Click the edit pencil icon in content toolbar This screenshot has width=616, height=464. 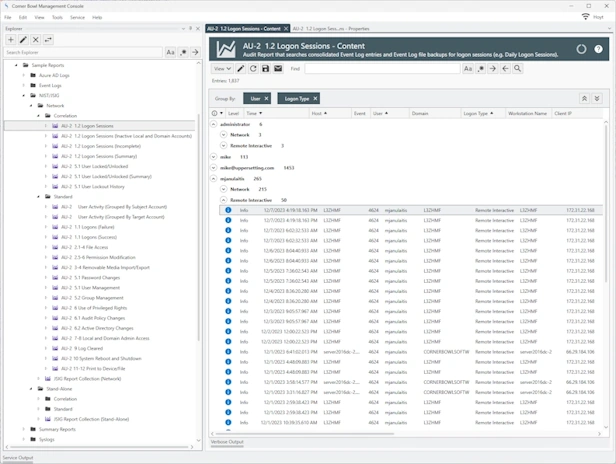point(240,68)
